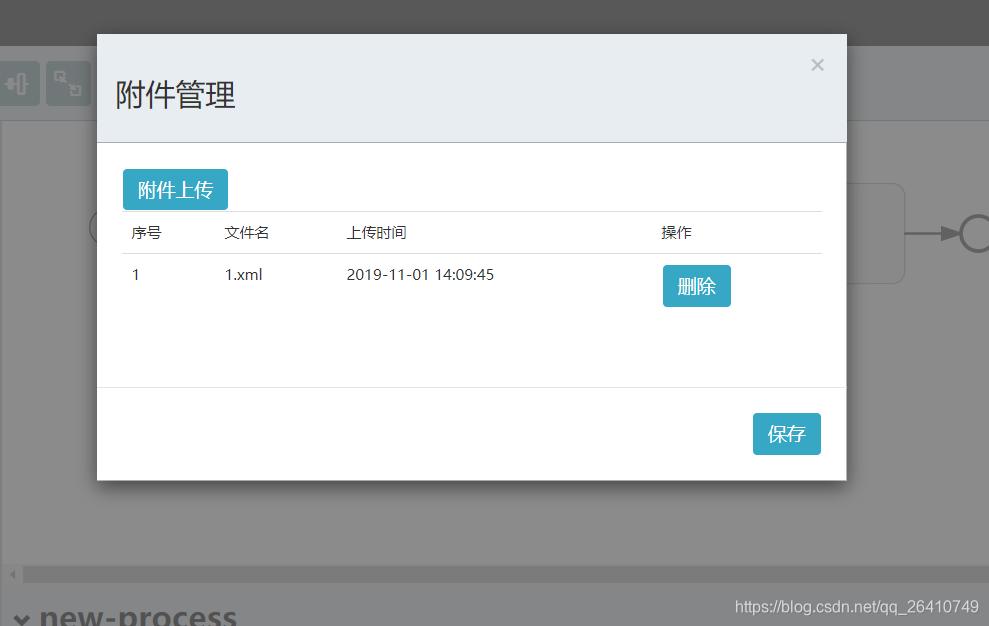The height and width of the screenshot is (626, 989).
Task: Select the 1.xml file name cell
Action: click(243, 275)
